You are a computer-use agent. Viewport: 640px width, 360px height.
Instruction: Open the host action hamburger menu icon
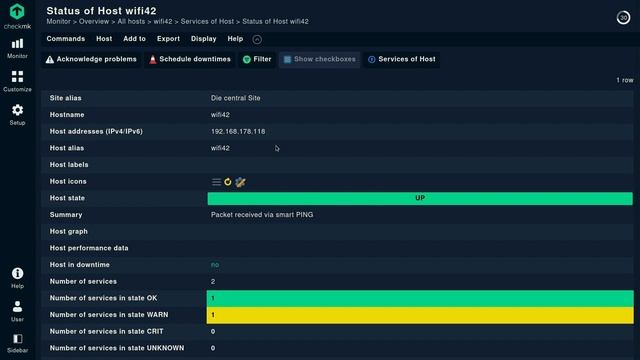tap(216, 182)
